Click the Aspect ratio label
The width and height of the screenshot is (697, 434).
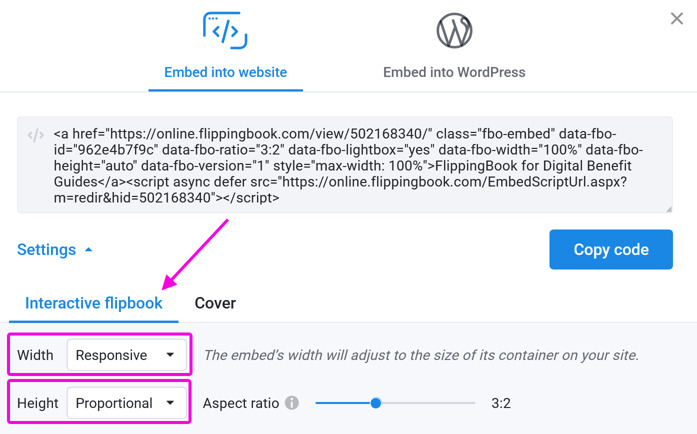click(x=241, y=403)
